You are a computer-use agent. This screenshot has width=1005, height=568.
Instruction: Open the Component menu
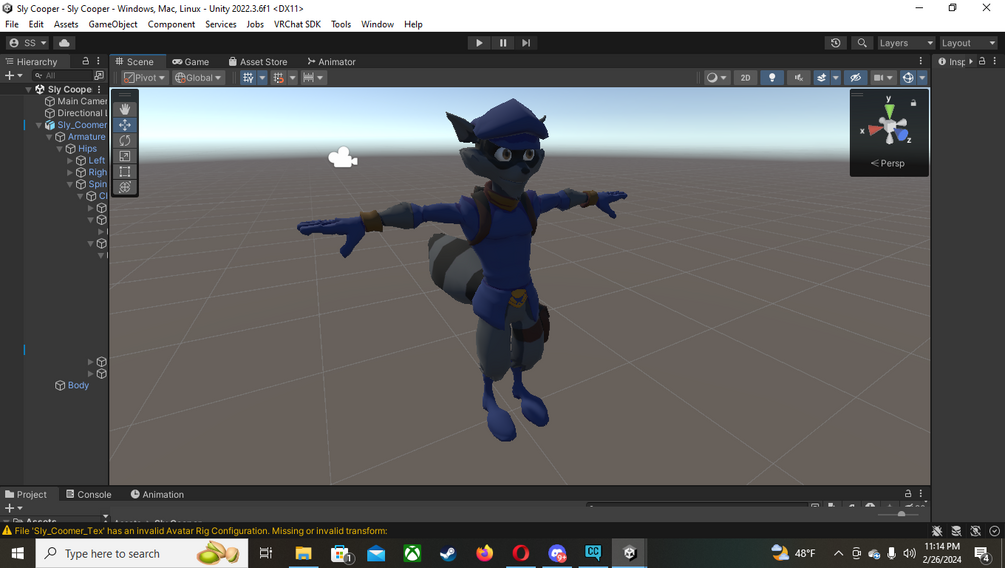[x=171, y=24]
